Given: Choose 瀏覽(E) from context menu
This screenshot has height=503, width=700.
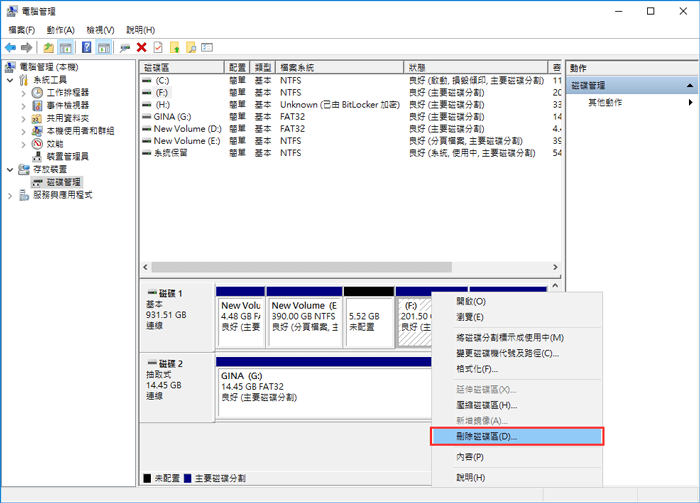Looking at the screenshot, I should click(517, 317).
